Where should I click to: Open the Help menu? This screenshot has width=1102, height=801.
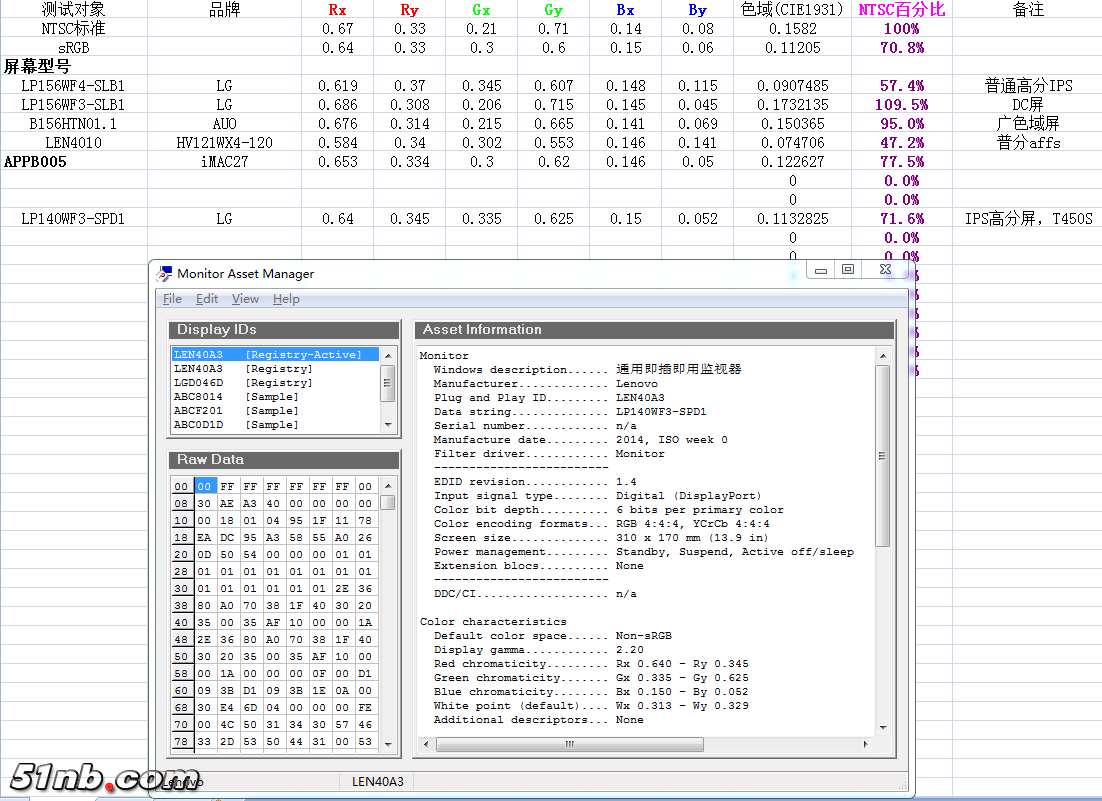(286, 299)
